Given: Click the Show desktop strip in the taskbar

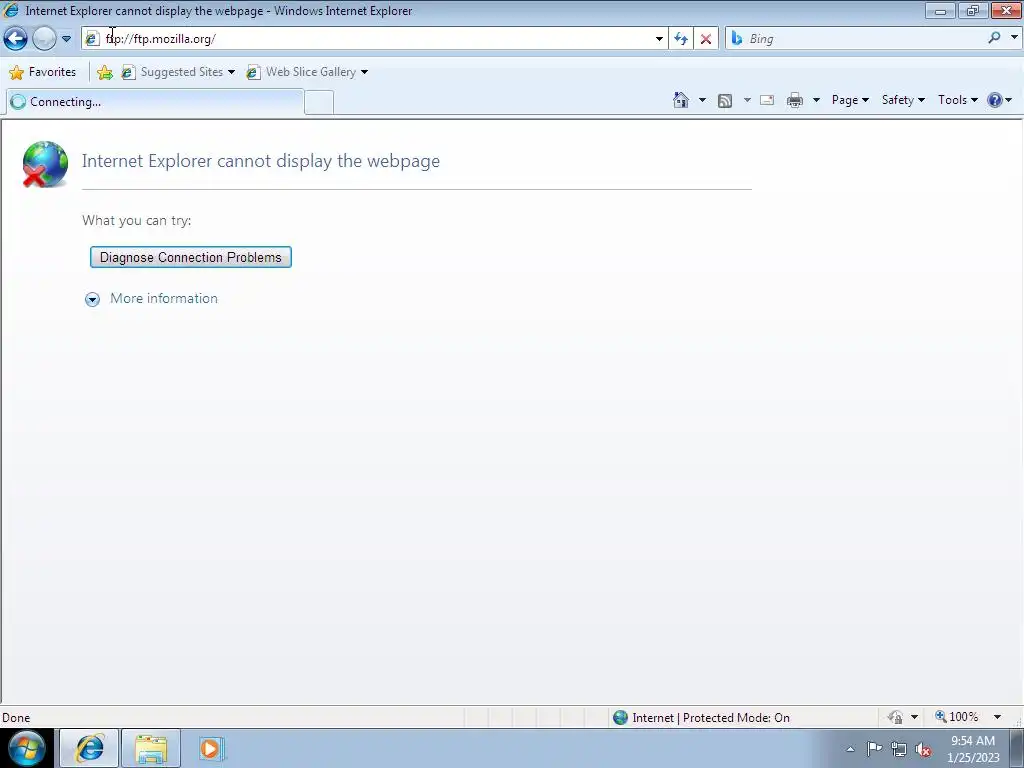Looking at the screenshot, I should (x=1016, y=748).
